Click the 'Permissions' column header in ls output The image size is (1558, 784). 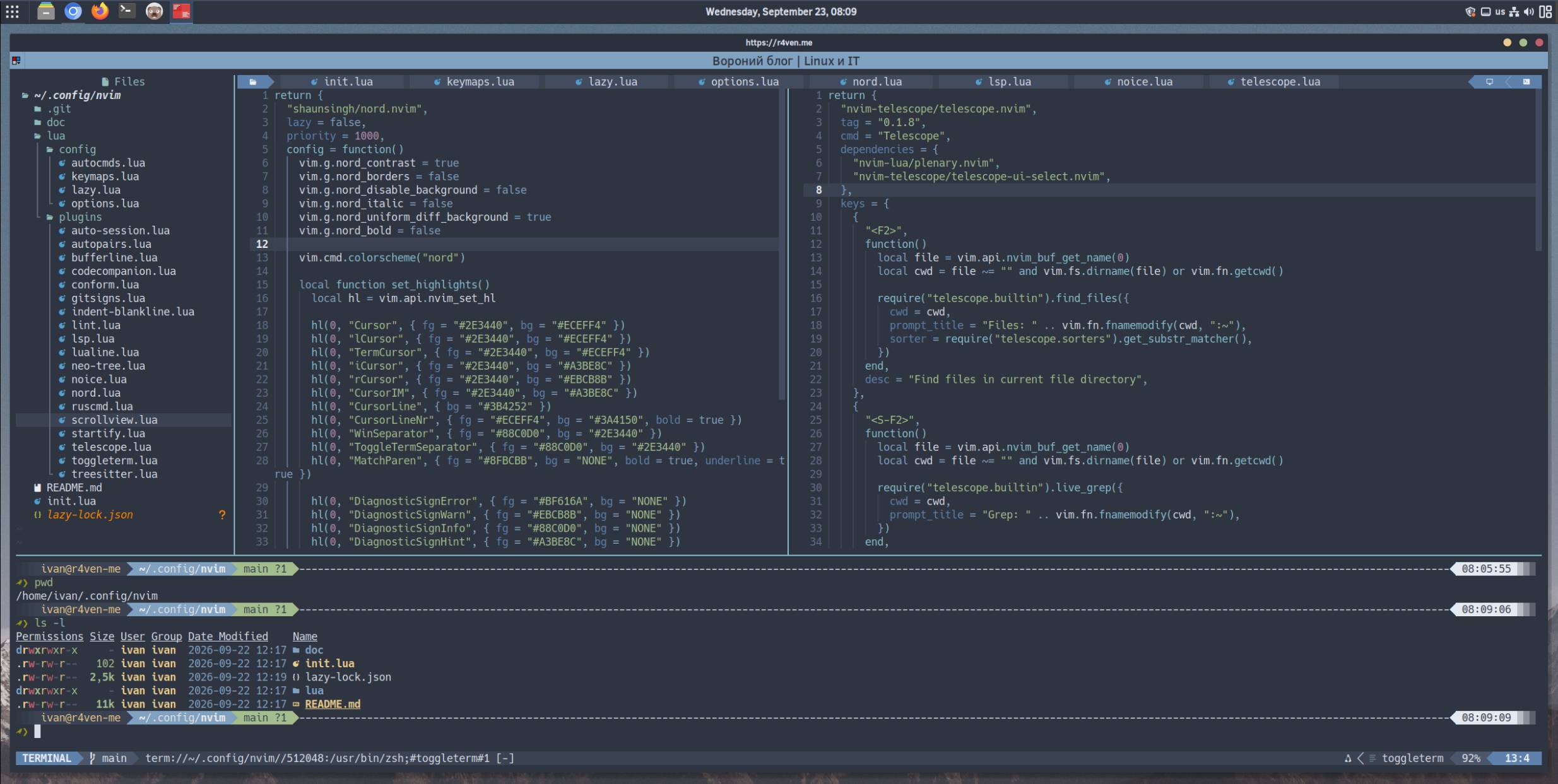click(x=49, y=636)
